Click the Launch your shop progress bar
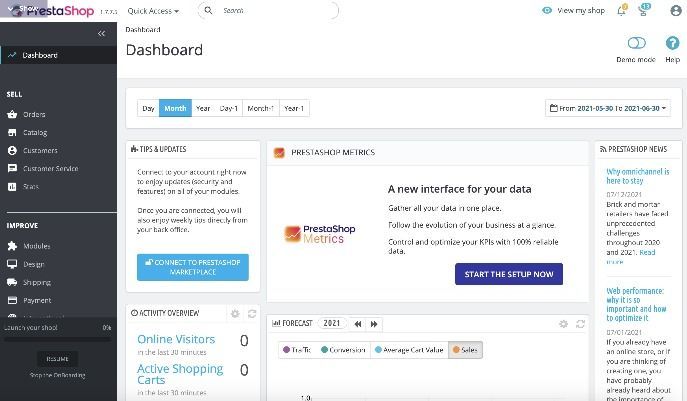The image size is (687, 401). click(57, 339)
